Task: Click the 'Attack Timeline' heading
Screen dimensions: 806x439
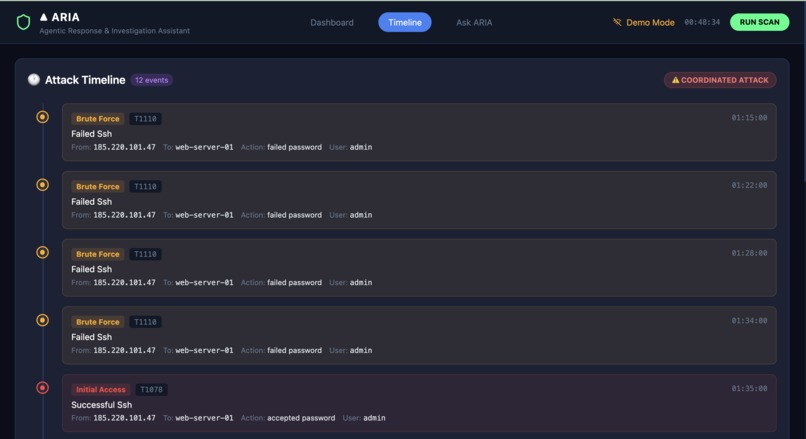Action: point(85,80)
